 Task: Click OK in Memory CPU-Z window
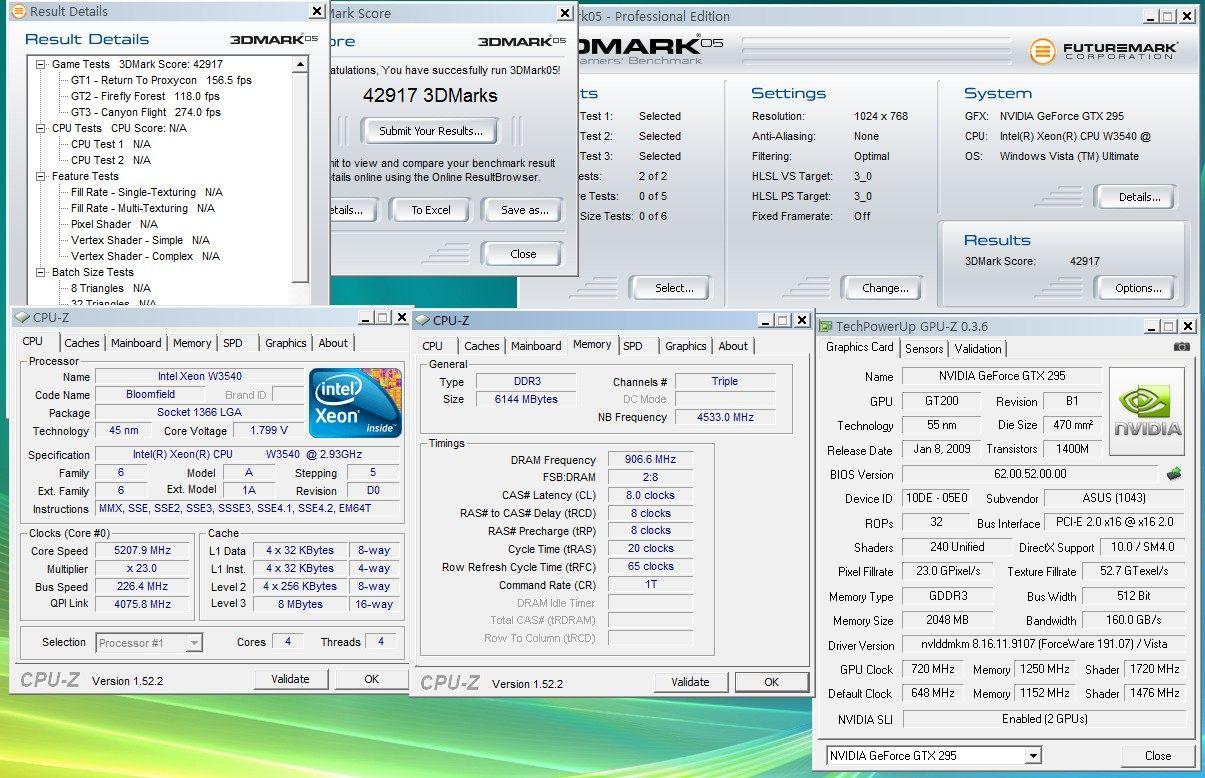[x=771, y=682]
